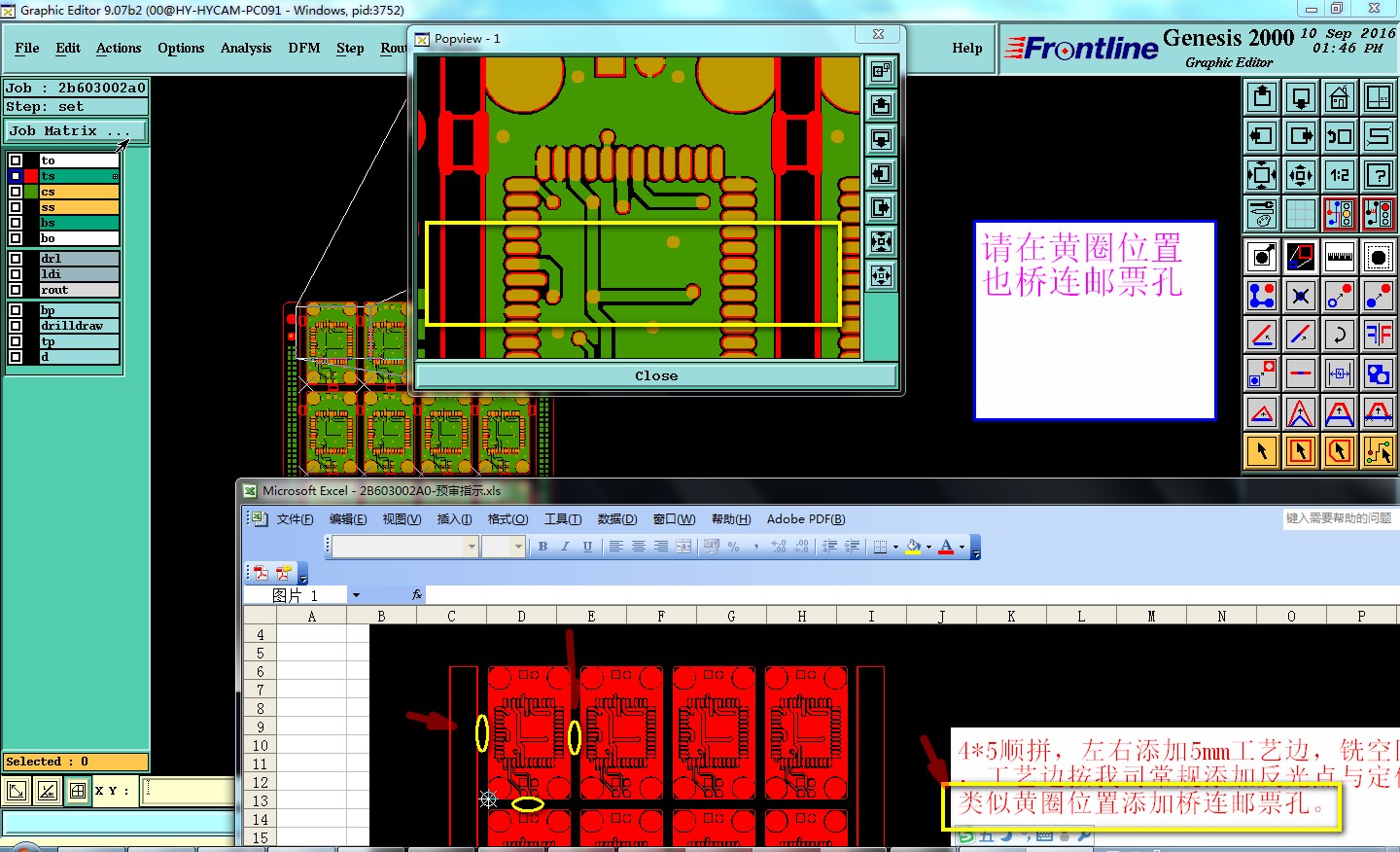
Task: Toggle the 'ts' layer checkbox
Action: coord(16,176)
